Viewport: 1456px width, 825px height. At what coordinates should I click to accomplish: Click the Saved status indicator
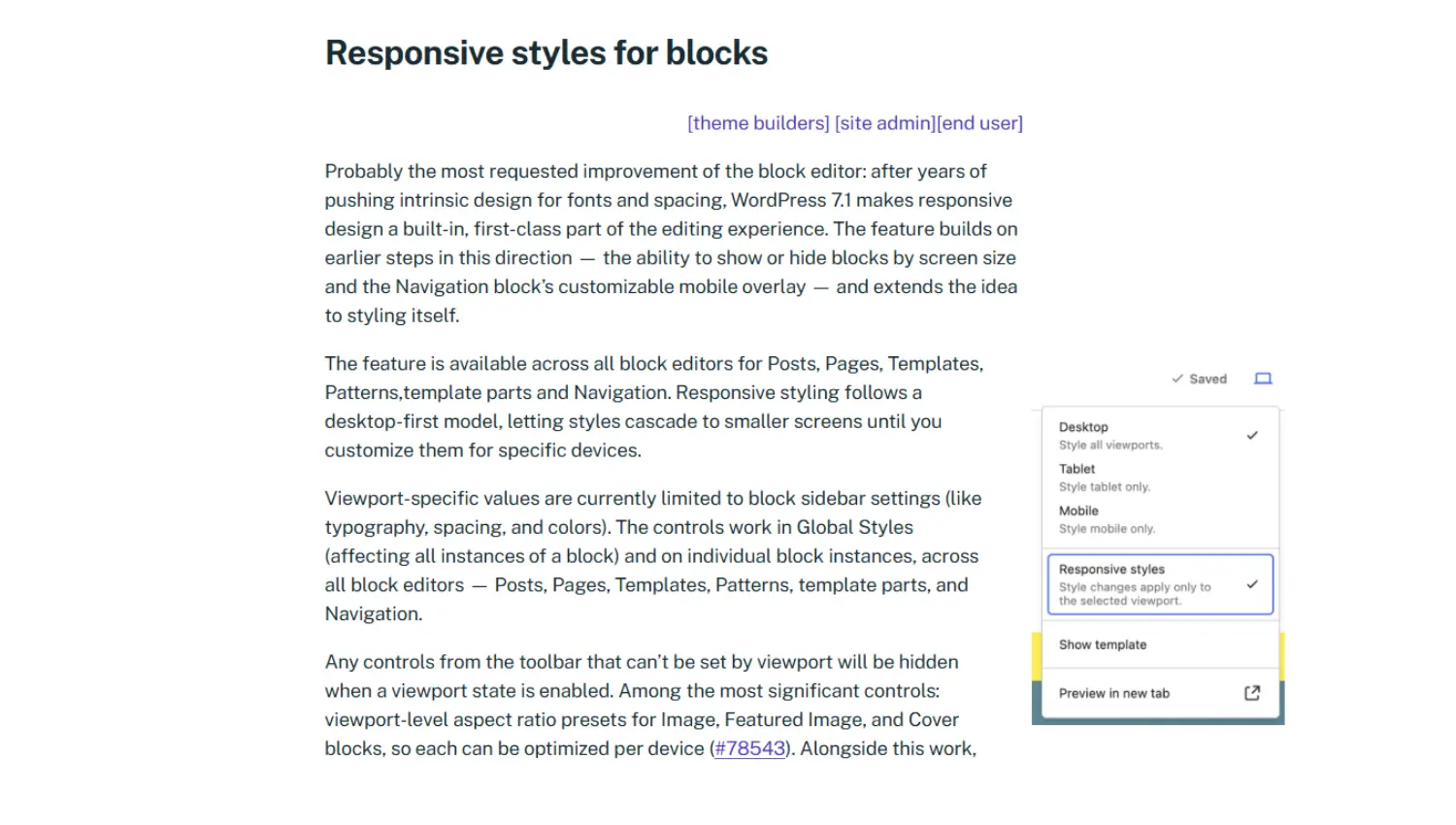[x=1199, y=379]
